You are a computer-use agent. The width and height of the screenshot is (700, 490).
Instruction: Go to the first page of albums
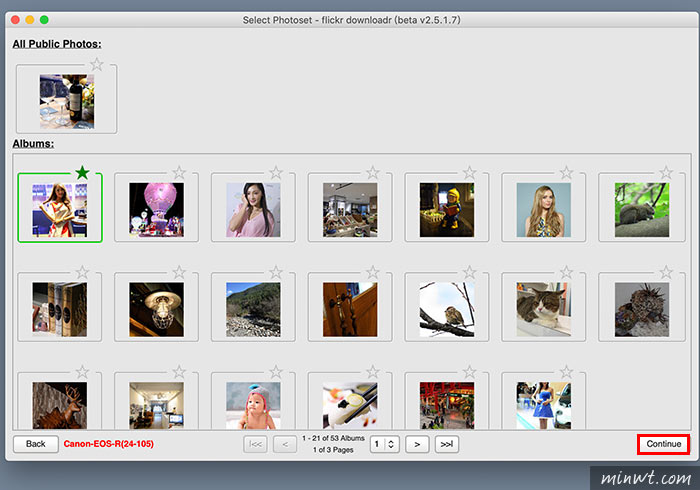coord(255,444)
